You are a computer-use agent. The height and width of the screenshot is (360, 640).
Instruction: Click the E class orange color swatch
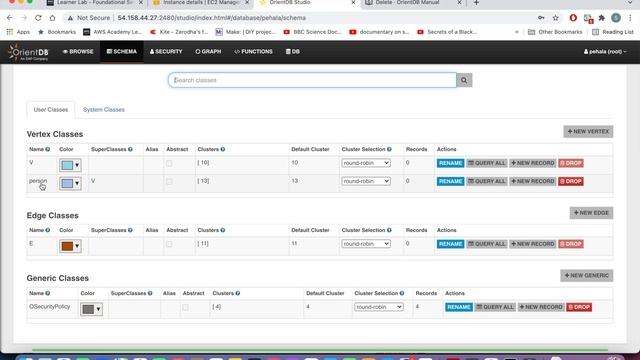(67, 246)
